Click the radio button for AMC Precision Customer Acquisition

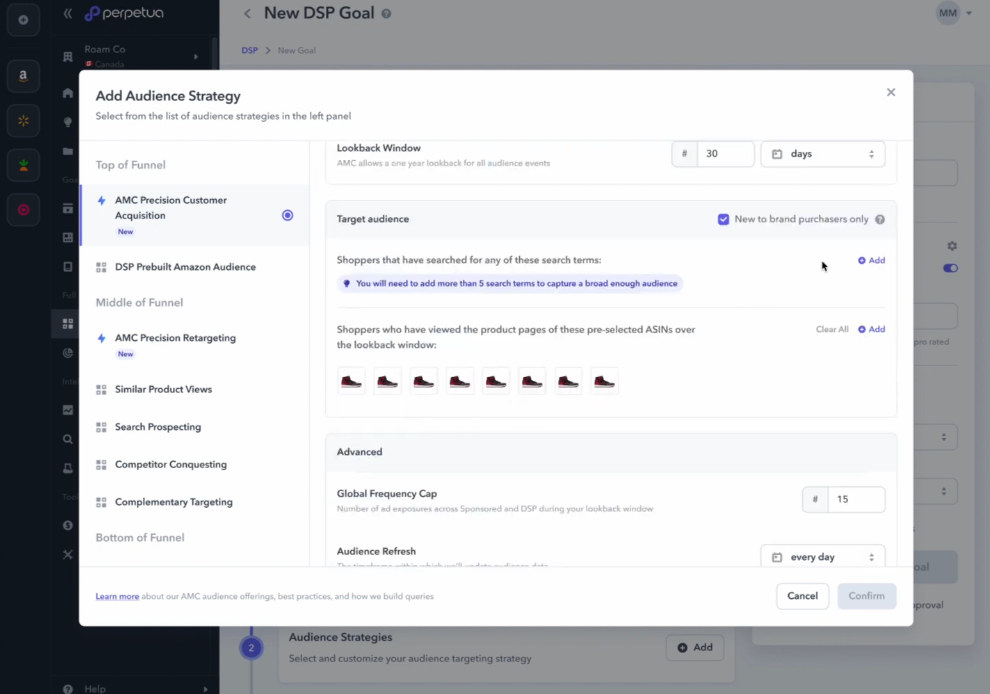coord(287,215)
